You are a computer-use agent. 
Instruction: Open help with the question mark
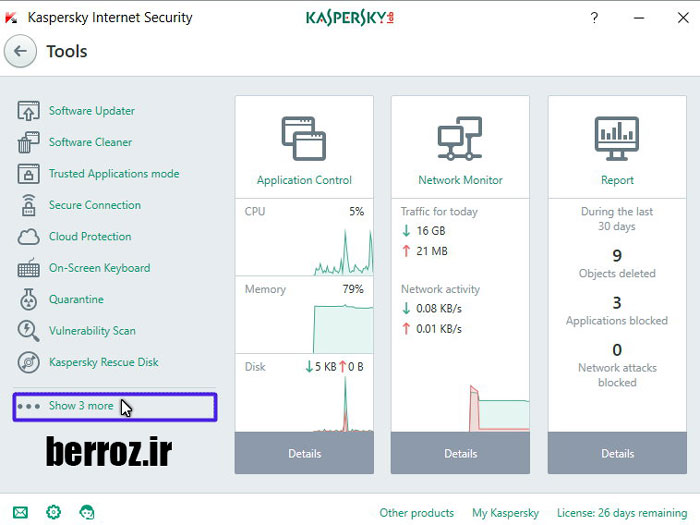click(x=594, y=18)
